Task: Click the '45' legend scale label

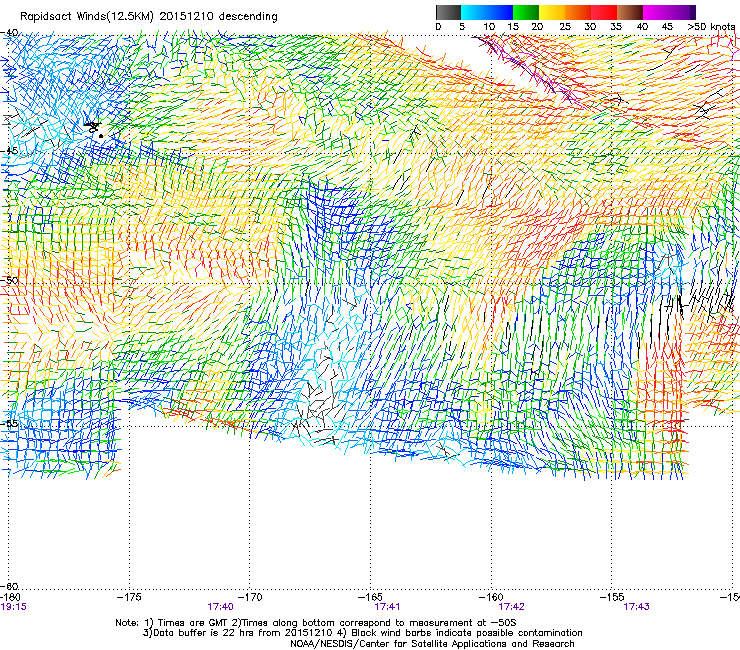Action: [x=667, y=27]
